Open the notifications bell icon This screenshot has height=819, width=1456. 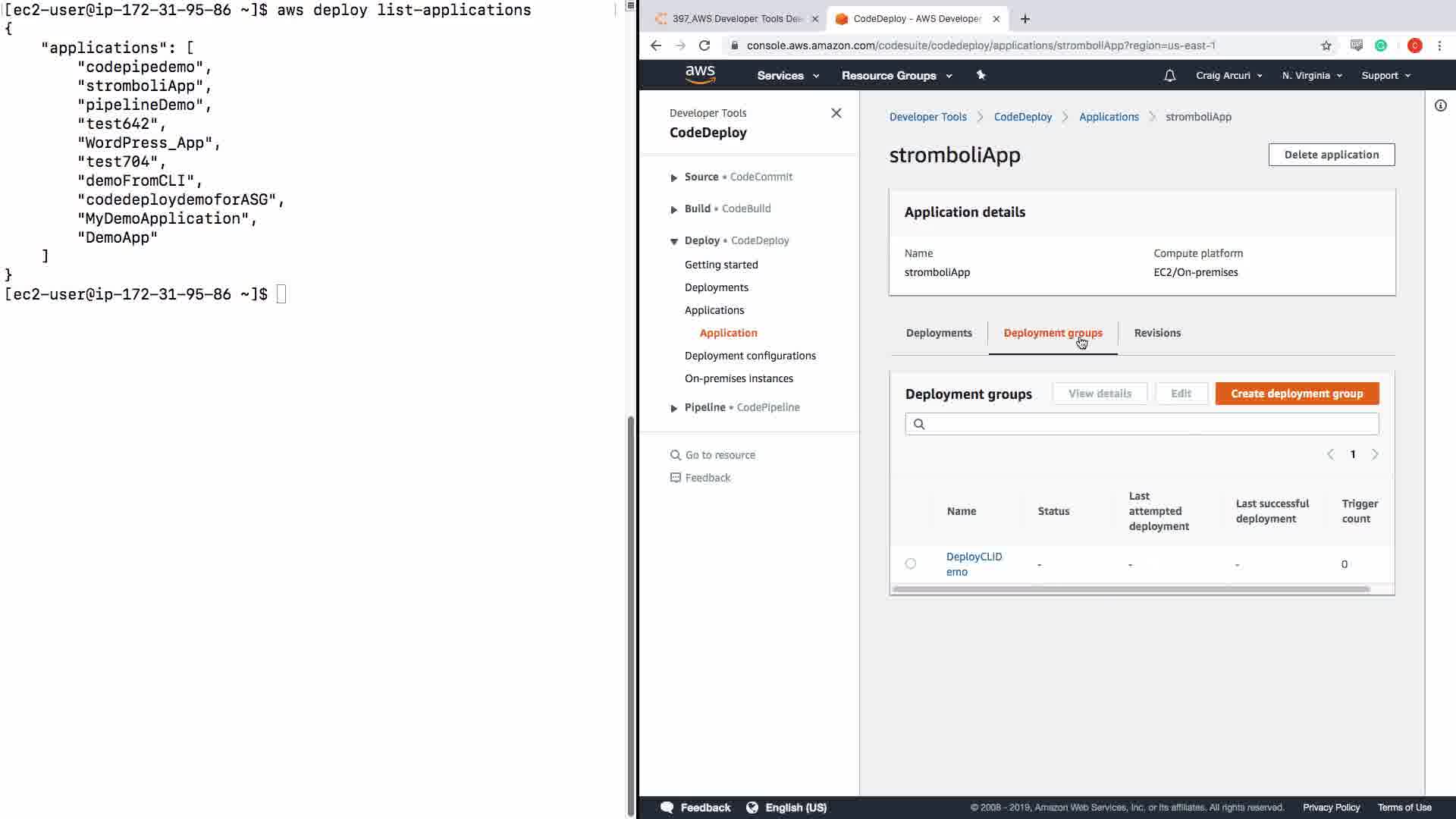1169,75
